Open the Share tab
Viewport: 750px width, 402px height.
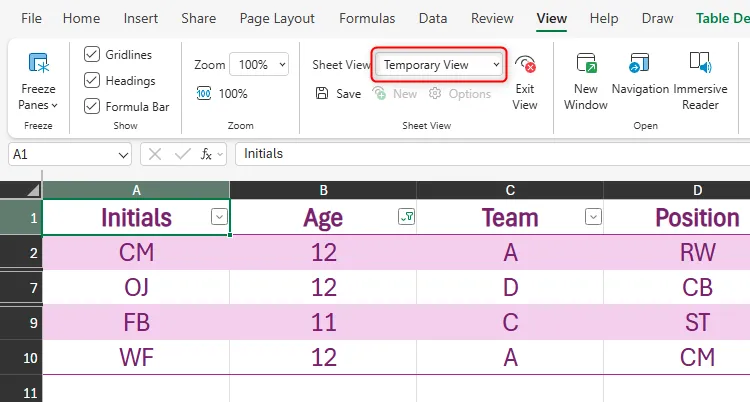(199, 18)
